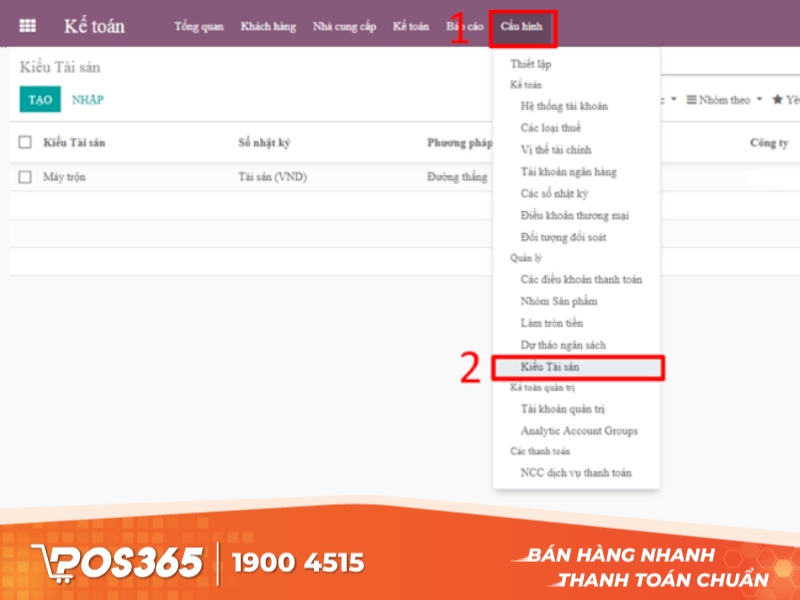The image size is (800, 600).
Task: Open Các loại thuế menu entry
Action: tap(550, 128)
